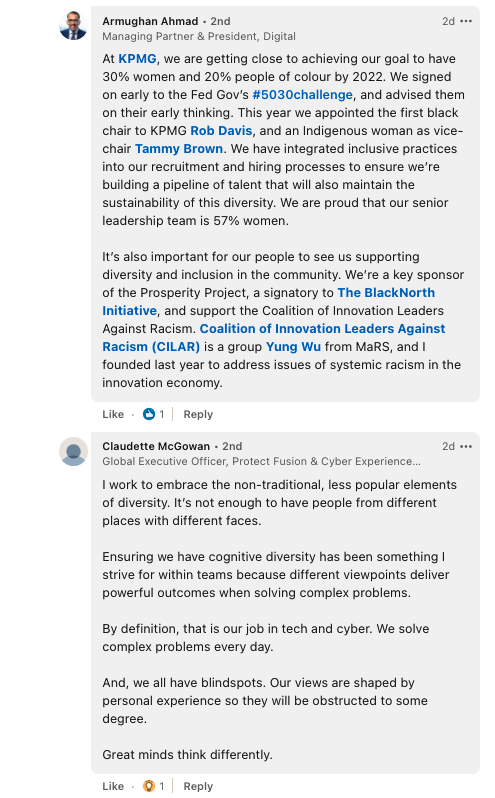Open Yung Wu's profile link

pyautogui.click(x=294, y=347)
